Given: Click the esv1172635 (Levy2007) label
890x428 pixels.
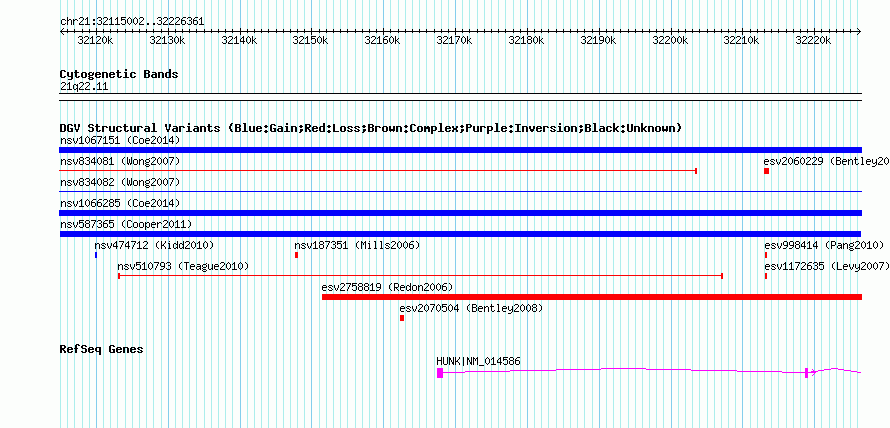Looking at the screenshot, I should (826, 267).
